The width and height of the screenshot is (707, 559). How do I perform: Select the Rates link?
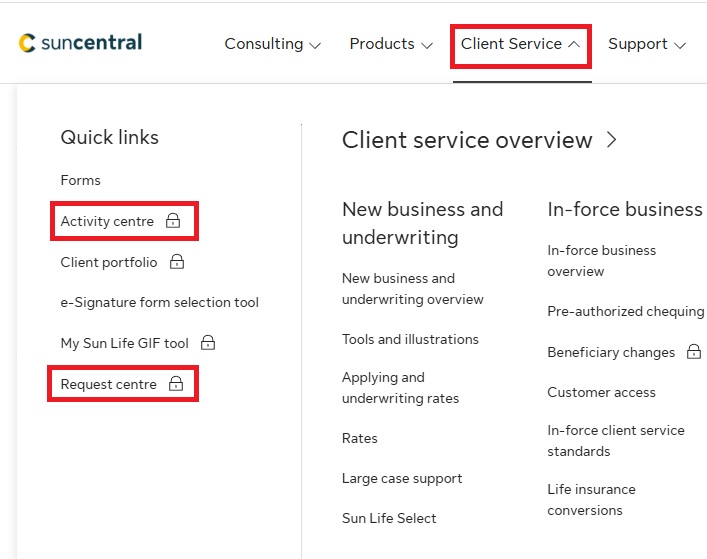[x=359, y=438]
